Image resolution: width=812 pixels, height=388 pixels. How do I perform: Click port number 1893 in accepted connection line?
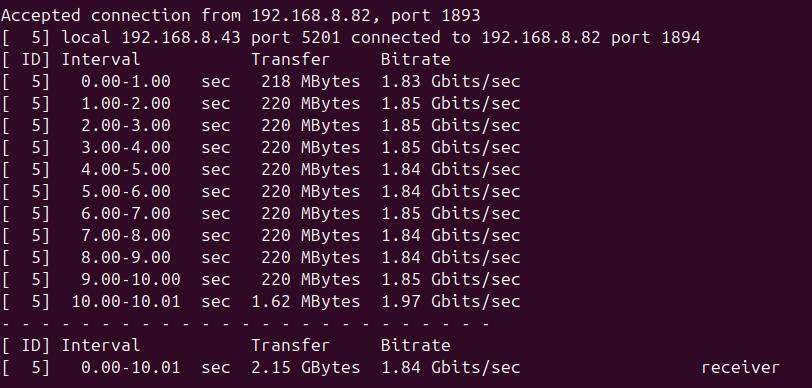click(460, 16)
